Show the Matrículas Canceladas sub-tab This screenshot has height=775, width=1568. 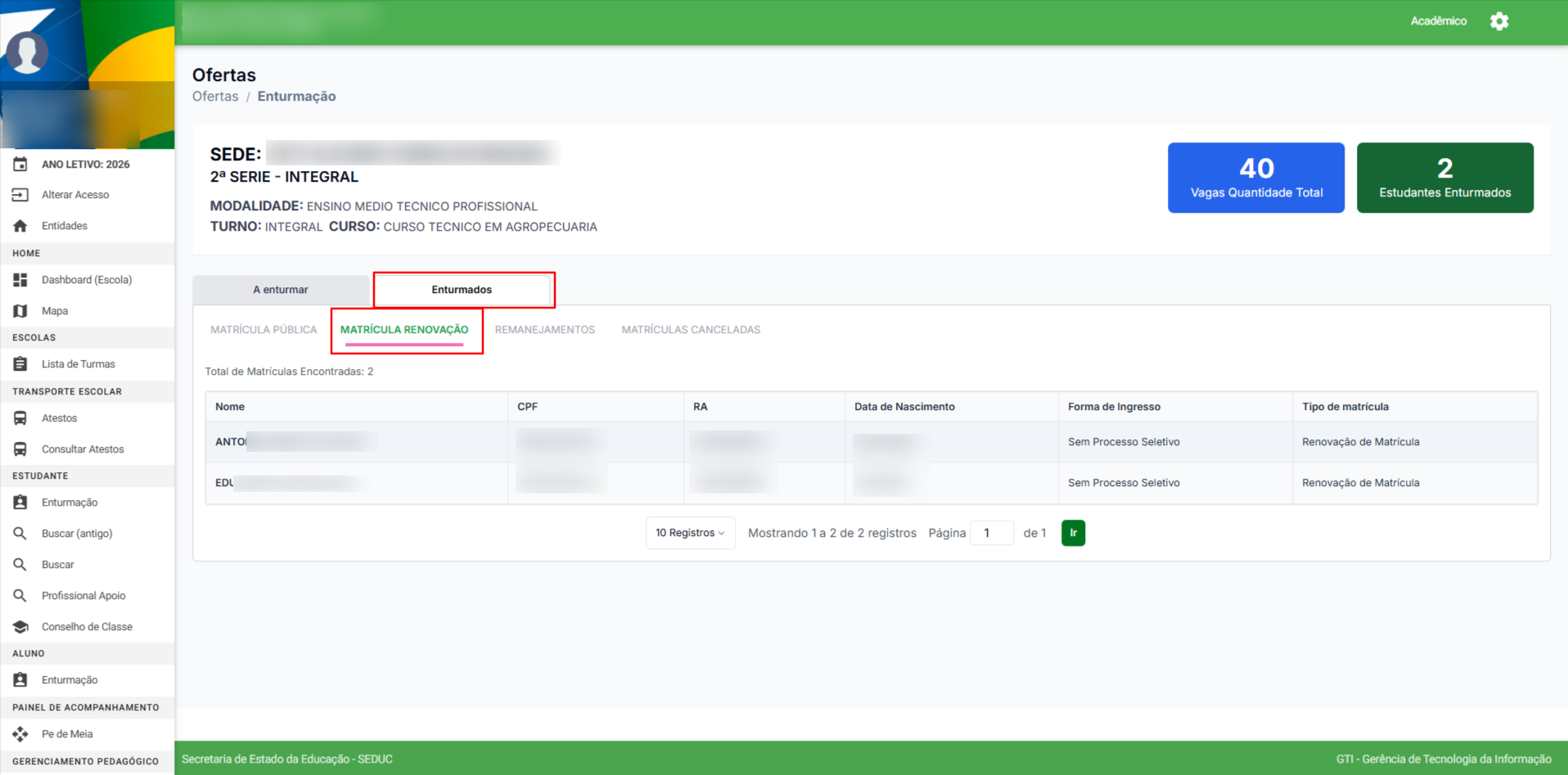point(691,330)
